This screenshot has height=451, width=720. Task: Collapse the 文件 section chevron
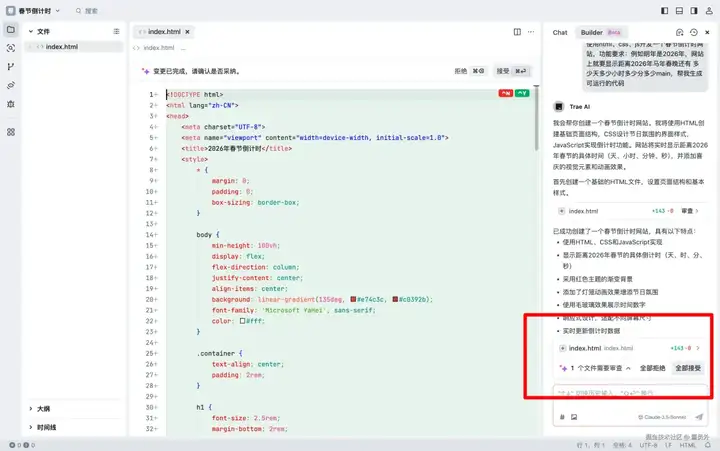coord(31,32)
